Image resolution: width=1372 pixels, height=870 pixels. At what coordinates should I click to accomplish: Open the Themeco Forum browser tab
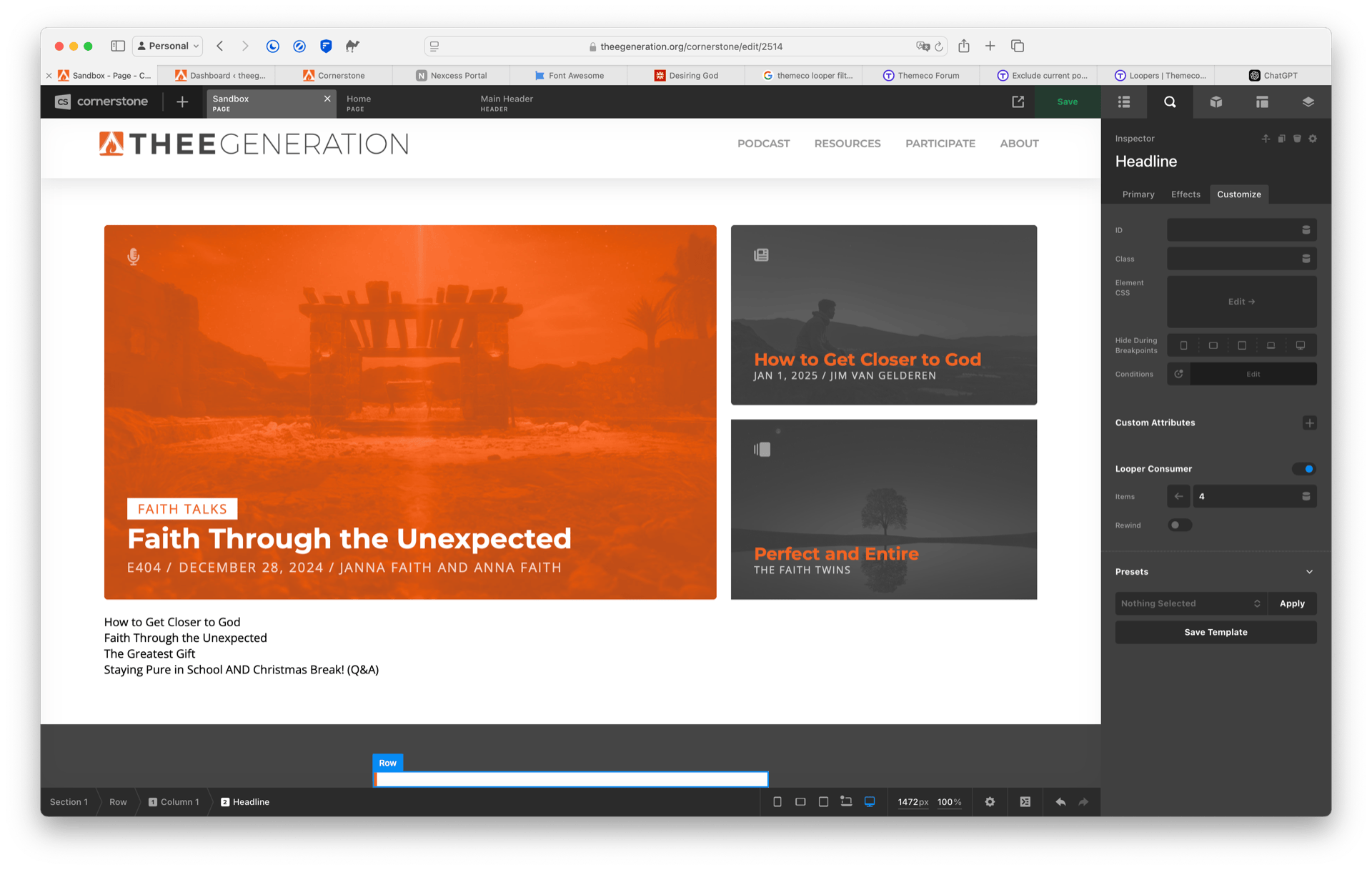point(920,75)
